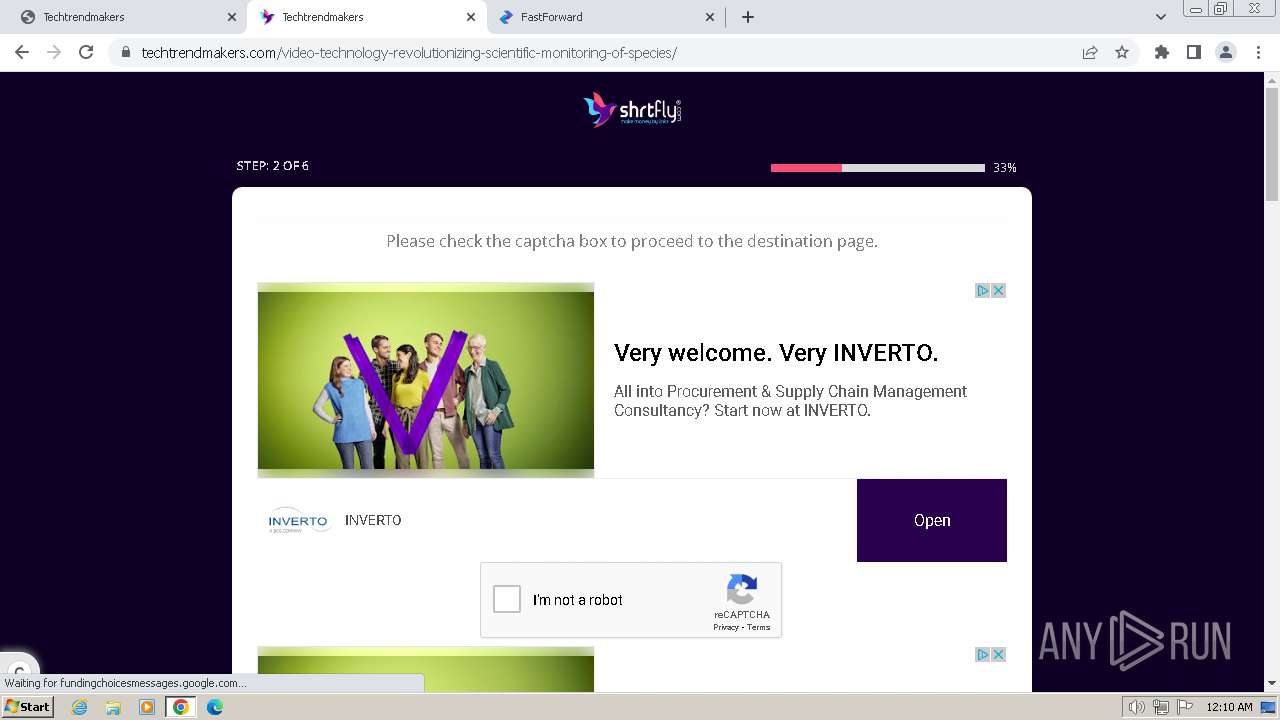
Task: Open File Explorer from taskbar
Action: (x=113, y=707)
